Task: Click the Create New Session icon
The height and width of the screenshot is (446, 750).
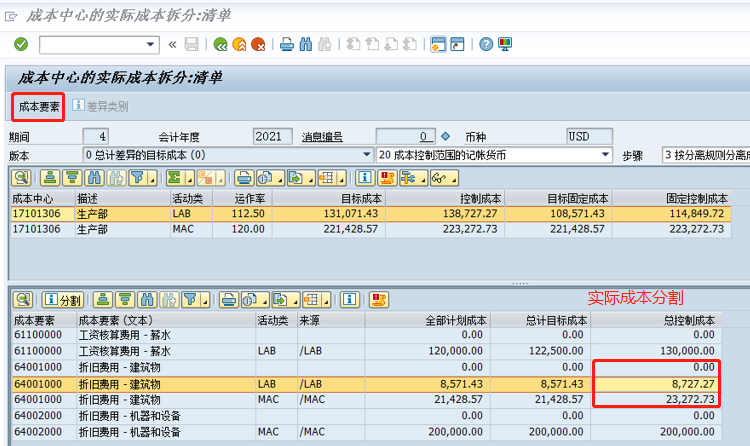Action: [x=438, y=44]
